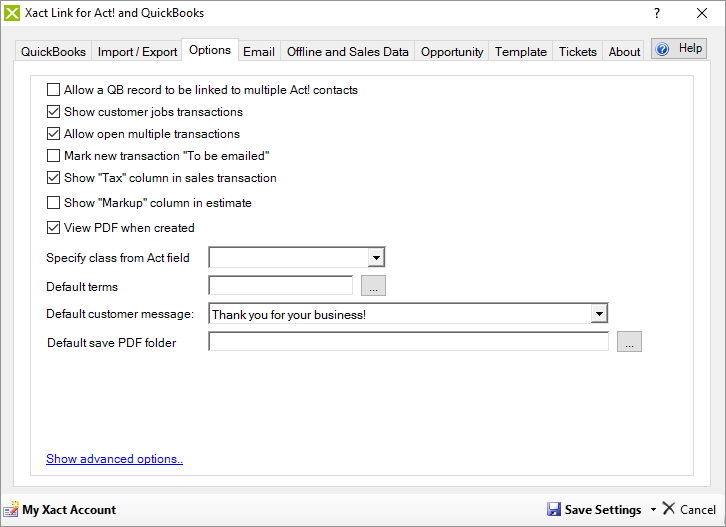Click the title bar question mark help button

click(x=657, y=13)
